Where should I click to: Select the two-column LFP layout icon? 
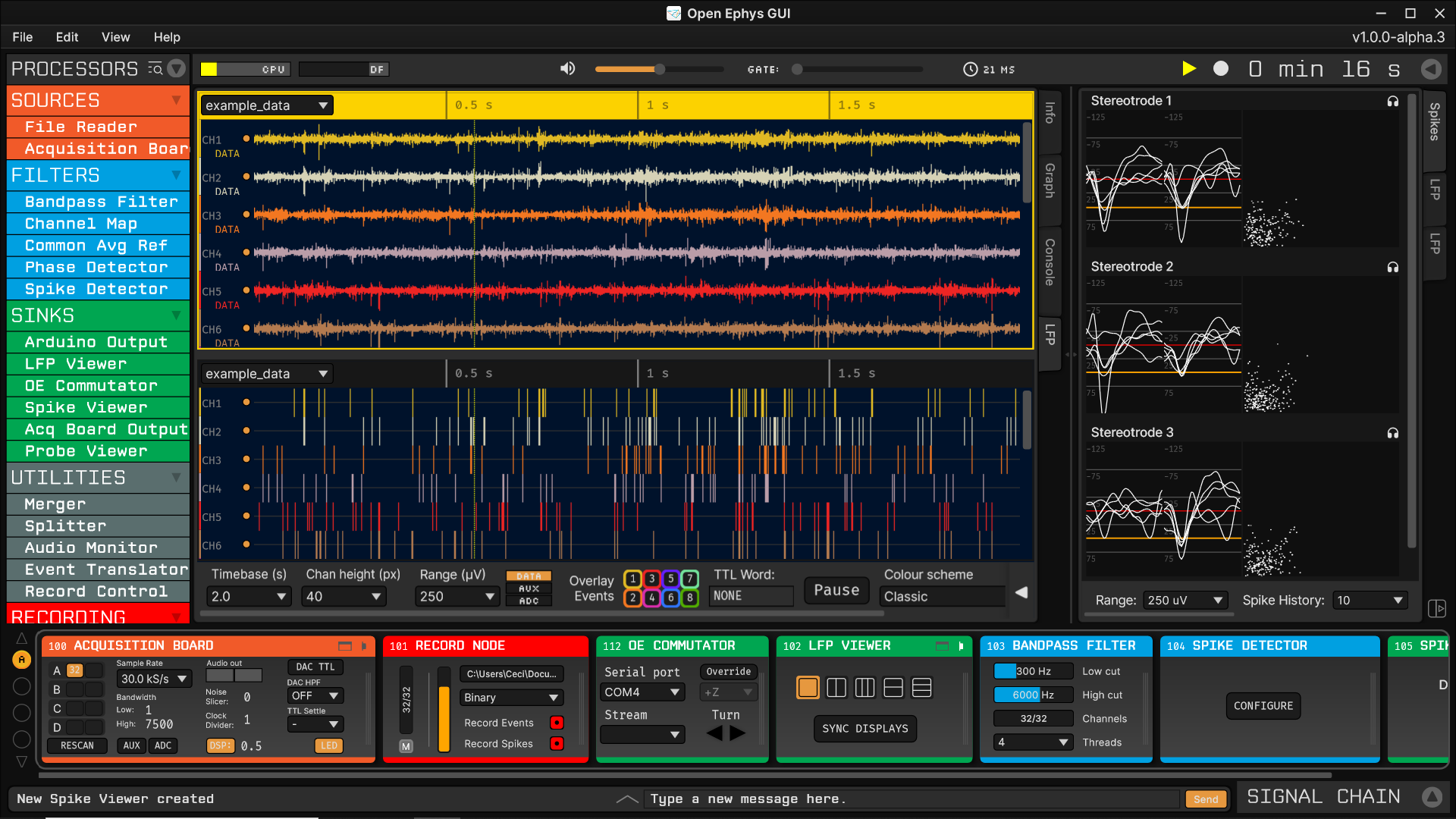(836, 688)
